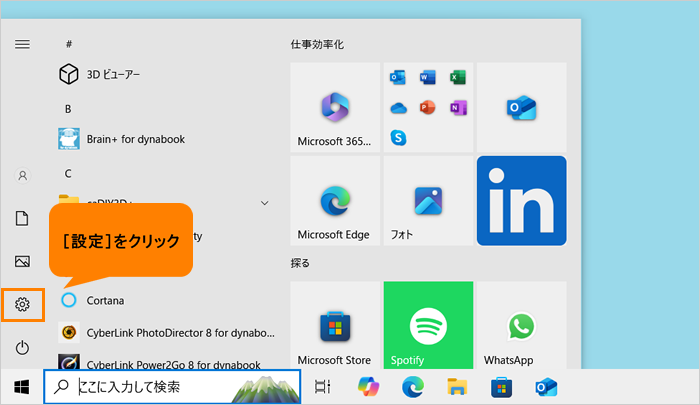Open CyberLink PhotoDirector 8 for dynabook
Image resolution: width=700 pixels, height=405 pixels.
166,333
